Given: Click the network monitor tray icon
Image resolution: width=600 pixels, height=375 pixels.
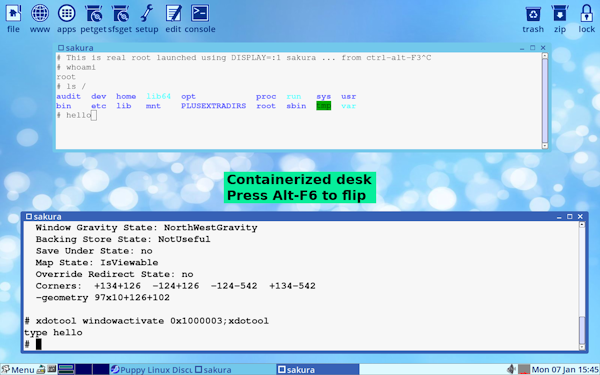Looking at the screenshot, I should point(524,370).
